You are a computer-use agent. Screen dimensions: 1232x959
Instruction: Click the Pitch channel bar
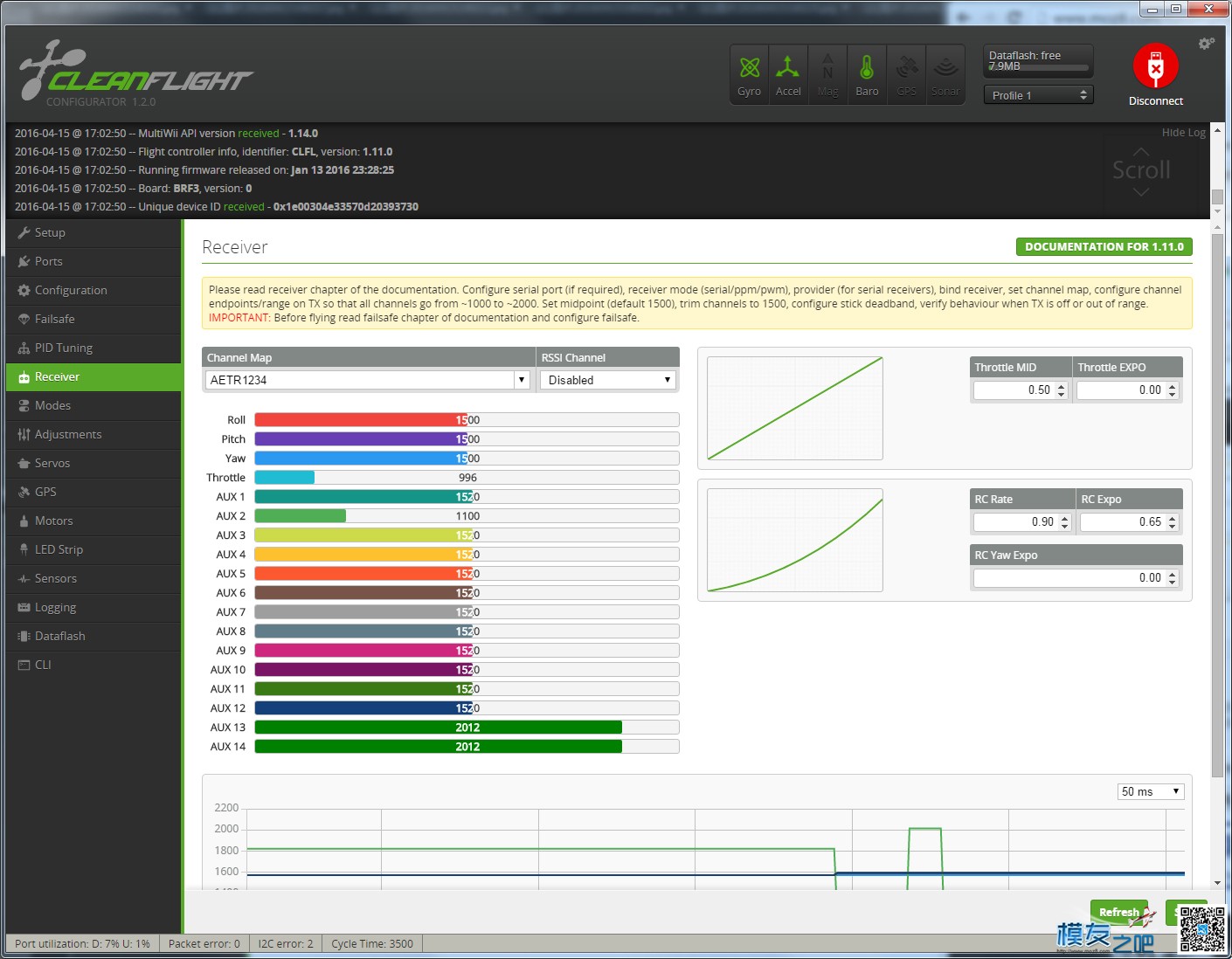pyautogui.click(x=467, y=439)
